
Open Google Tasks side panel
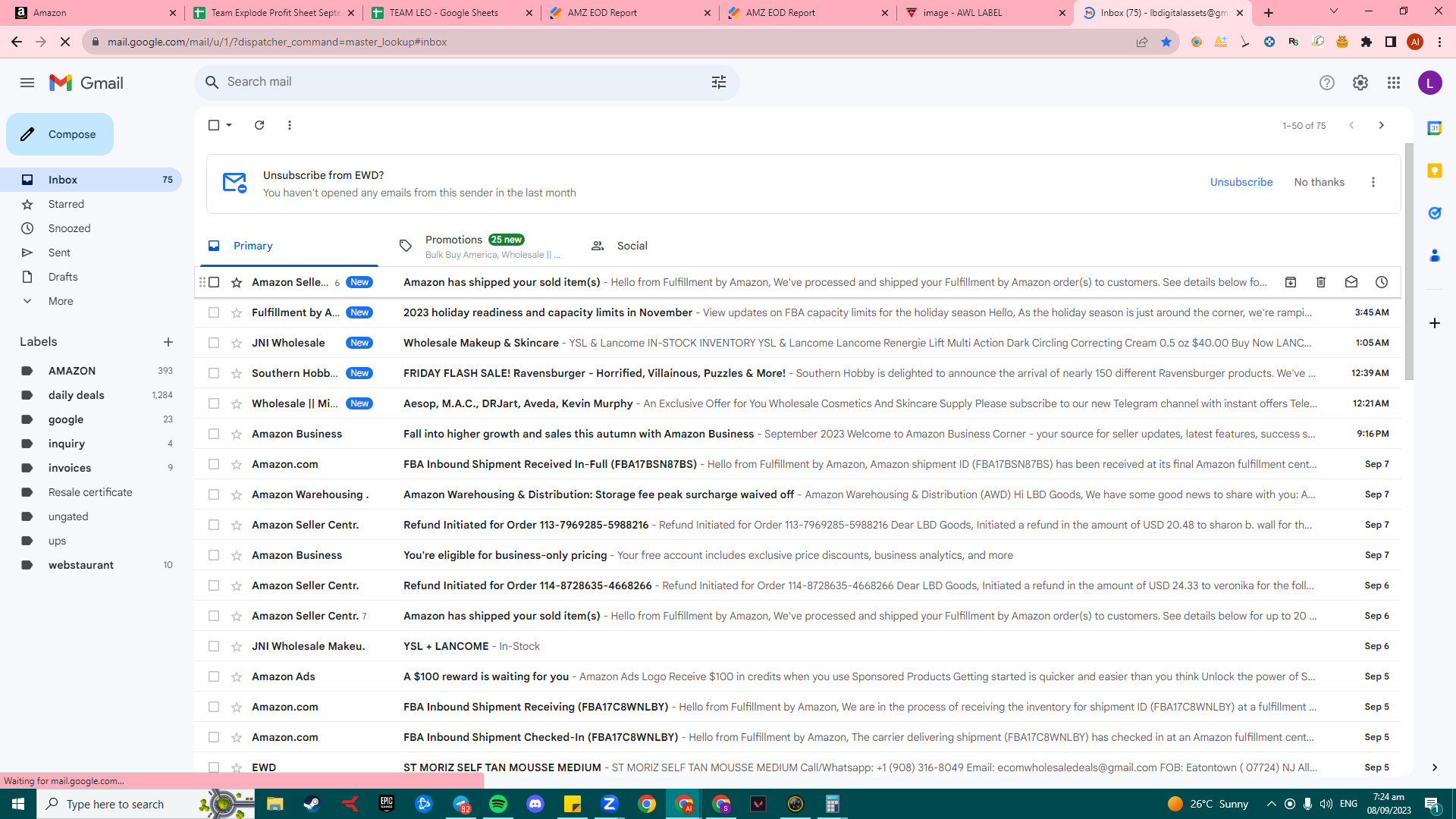pos(1434,213)
